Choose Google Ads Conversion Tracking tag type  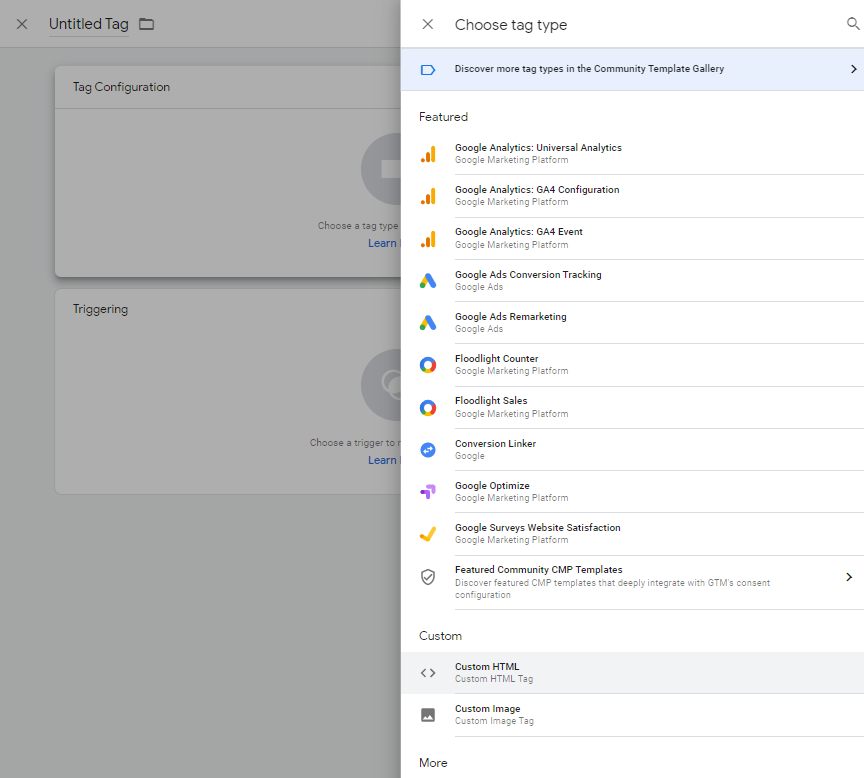(633, 281)
